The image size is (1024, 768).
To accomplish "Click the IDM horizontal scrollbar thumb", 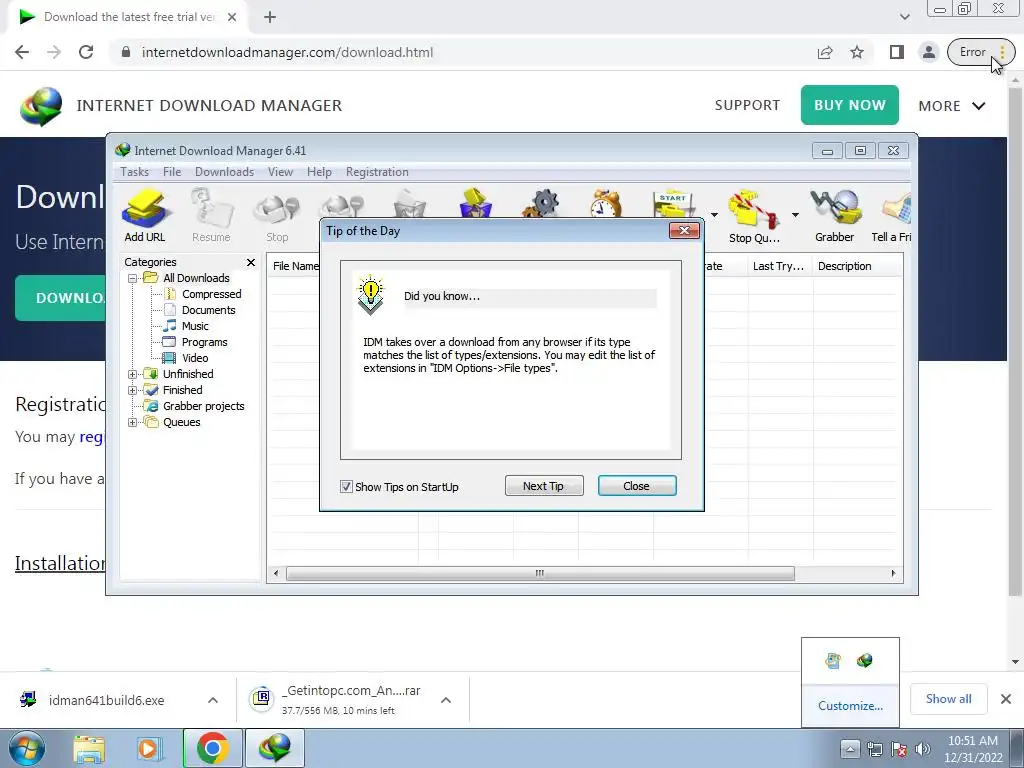I will [x=540, y=573].
